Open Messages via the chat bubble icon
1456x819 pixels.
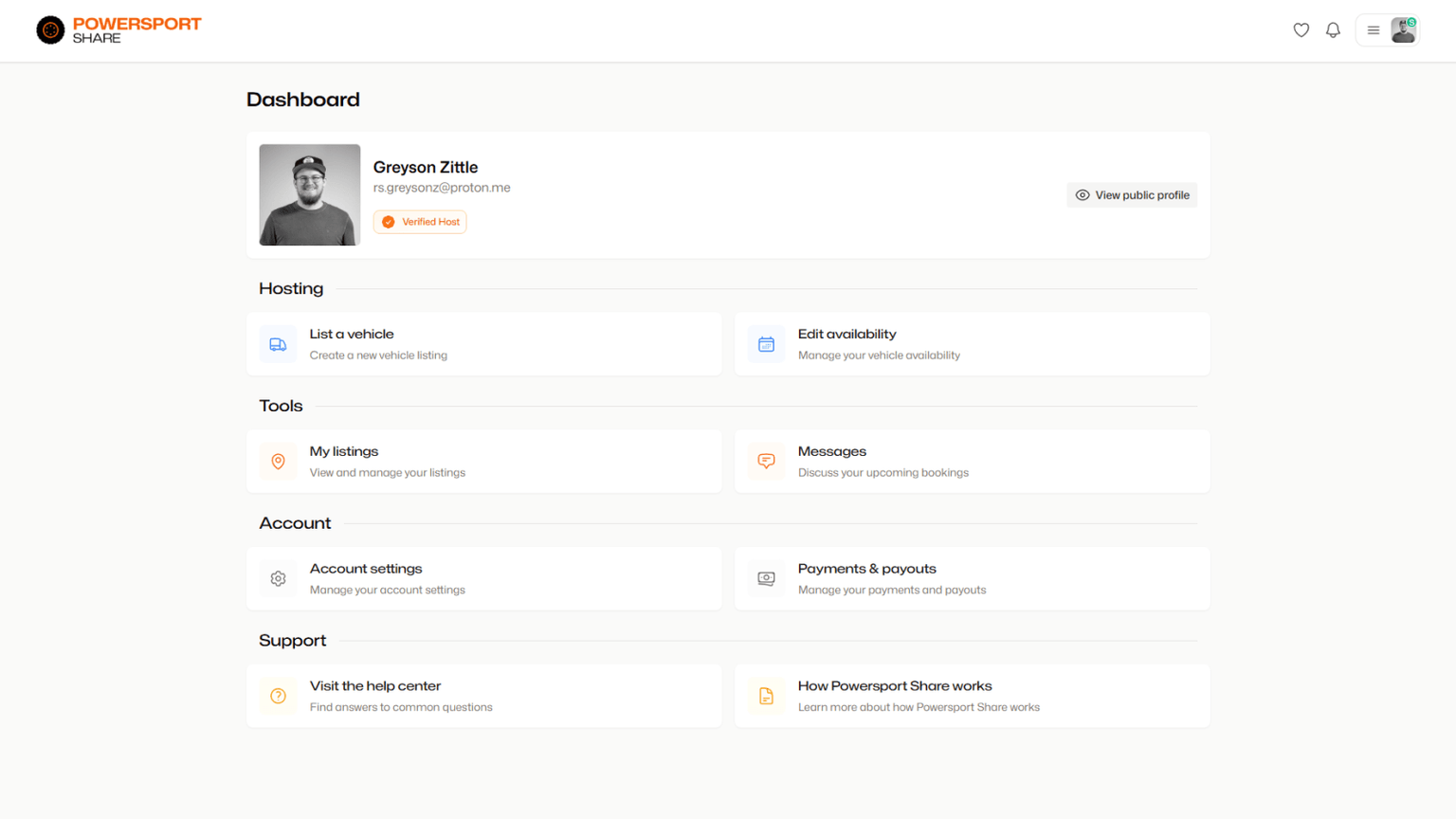(766, 462)
